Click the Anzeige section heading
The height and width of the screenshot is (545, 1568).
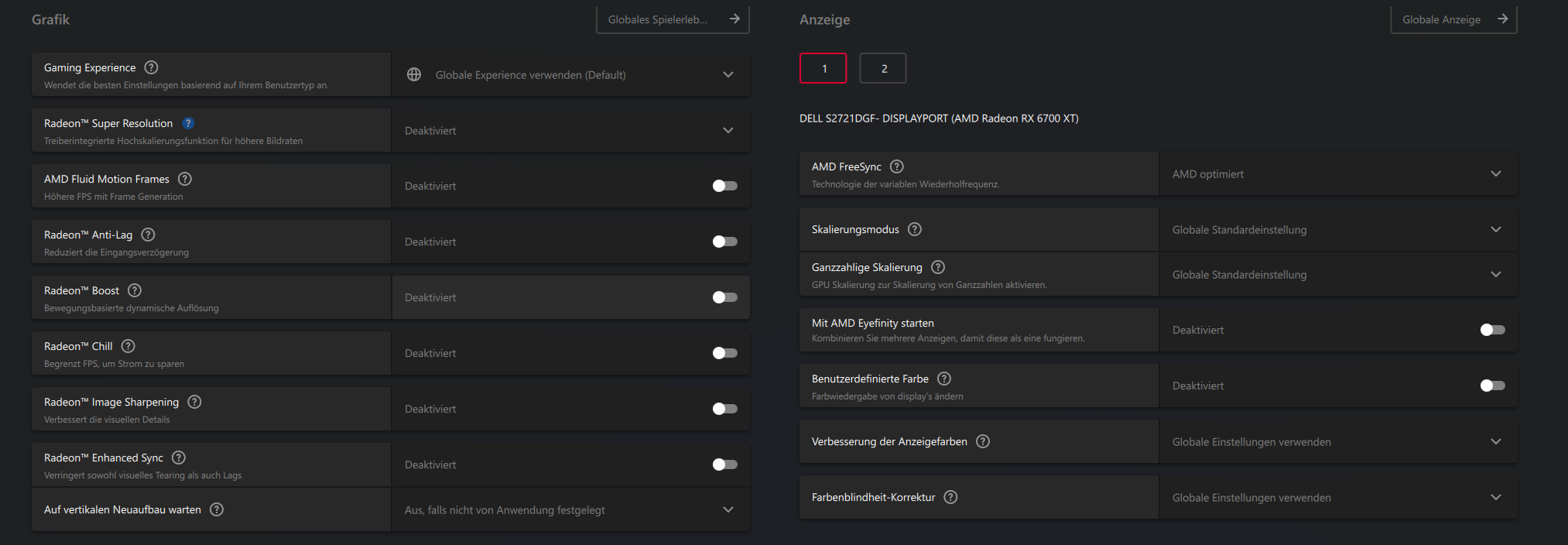tap(824, 20)
